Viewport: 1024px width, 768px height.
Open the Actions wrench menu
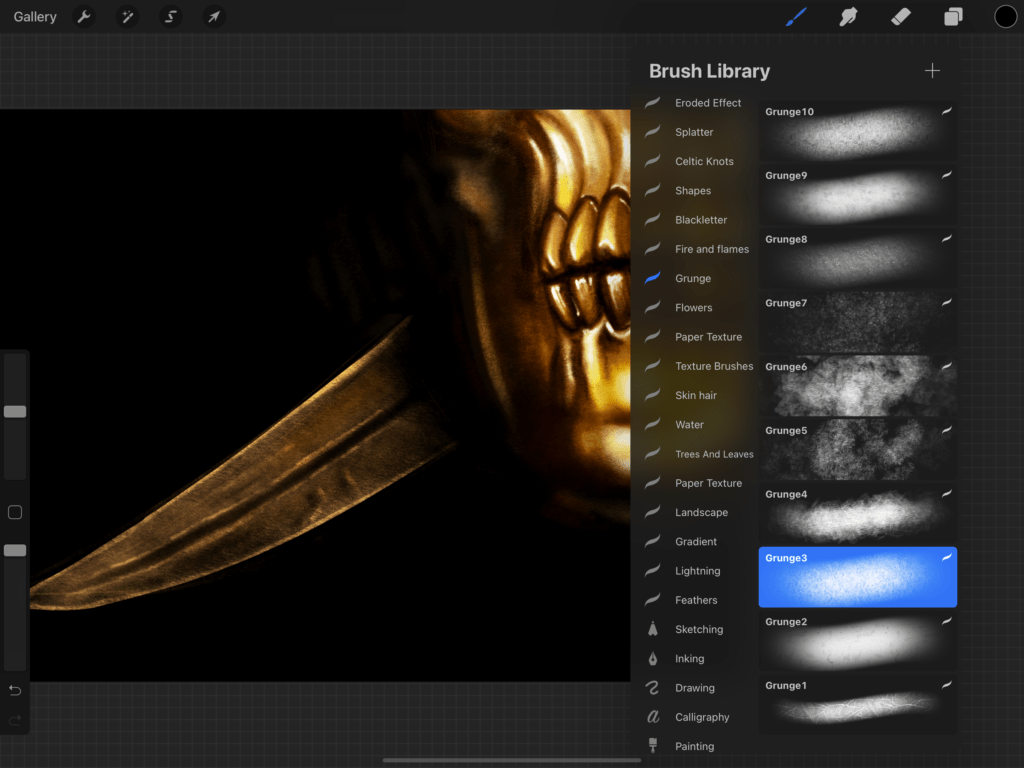tap(84, 17)
